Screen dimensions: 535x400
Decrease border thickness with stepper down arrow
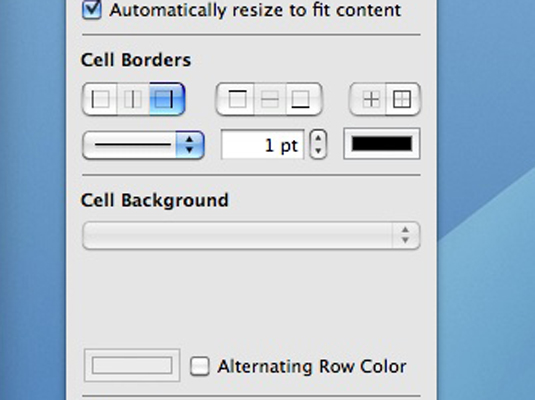coord(318,152)
